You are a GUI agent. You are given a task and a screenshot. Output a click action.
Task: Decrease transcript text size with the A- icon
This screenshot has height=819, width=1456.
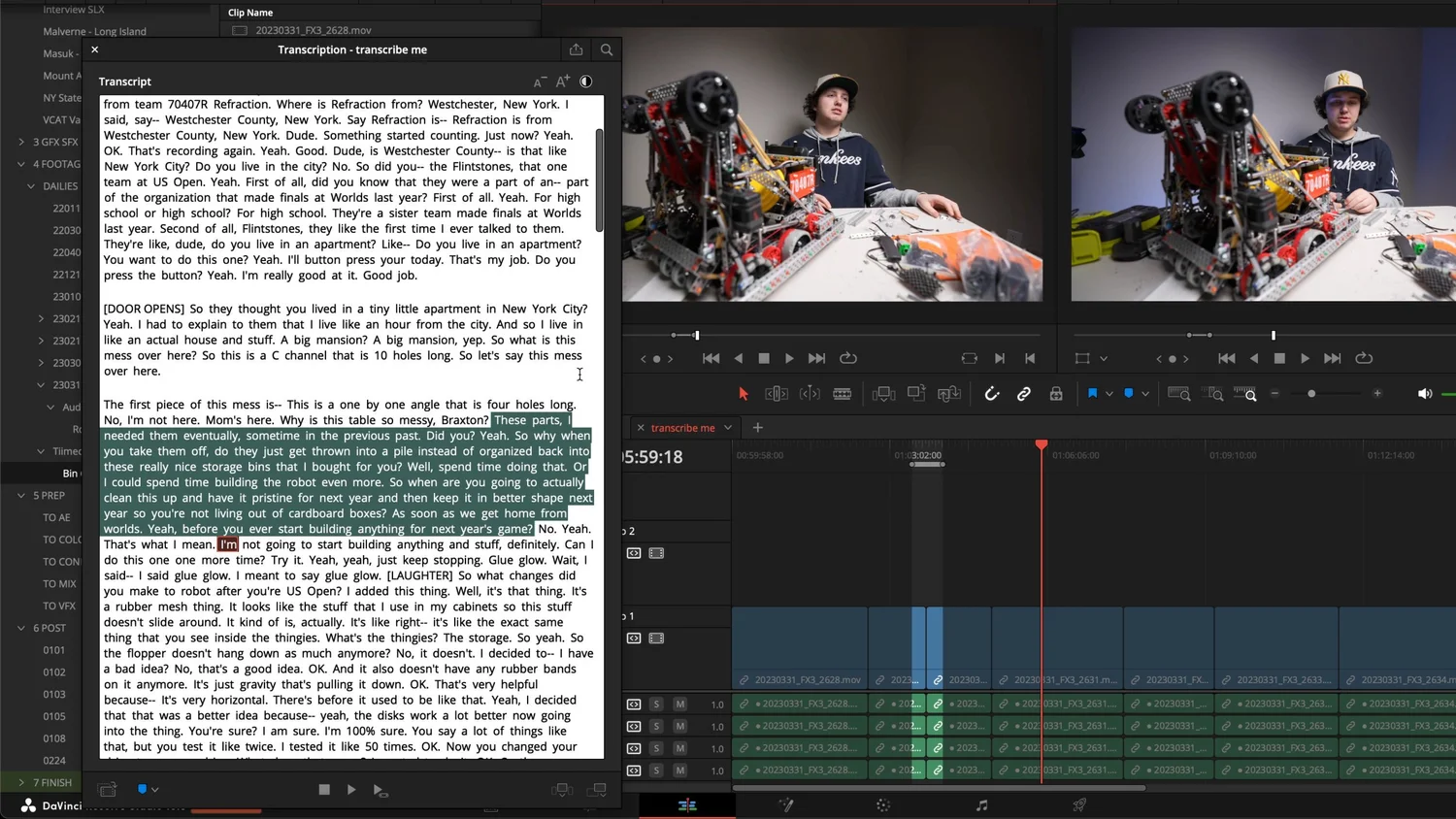coord(540,82)
